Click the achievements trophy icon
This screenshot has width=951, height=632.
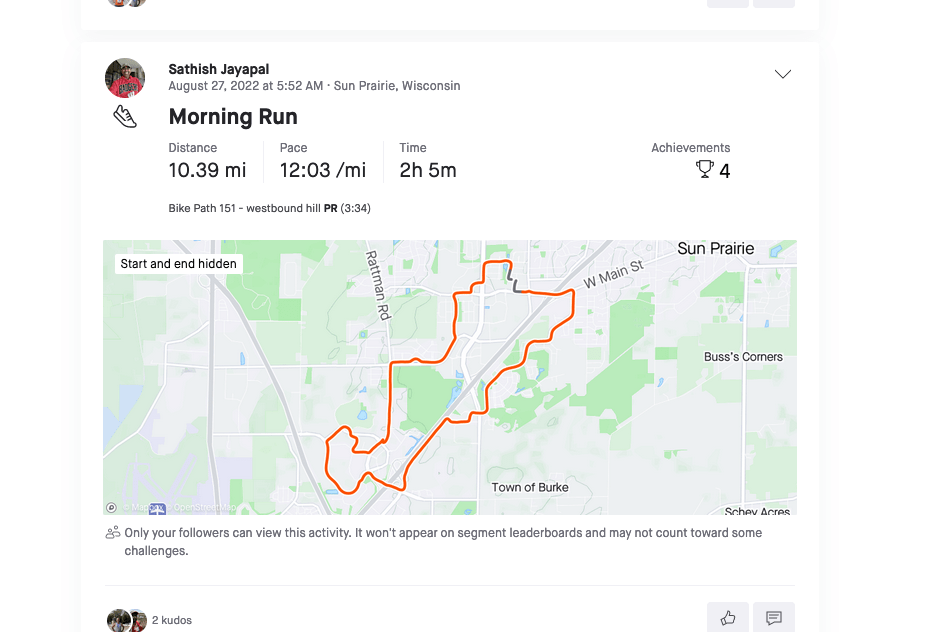705,170
